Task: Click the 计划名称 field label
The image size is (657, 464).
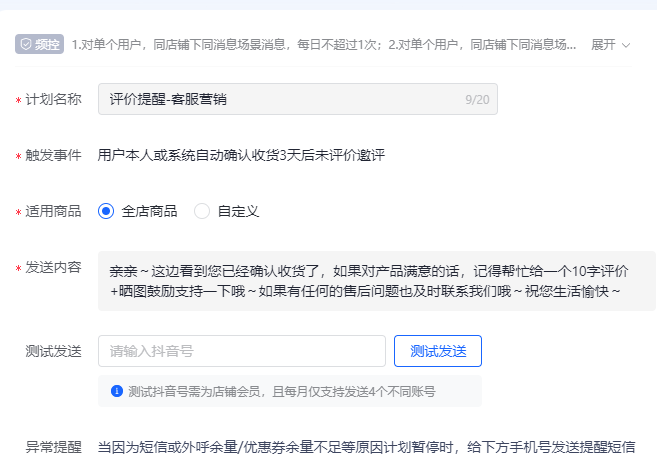Action: pyautogui.click(x=53, y=99)
